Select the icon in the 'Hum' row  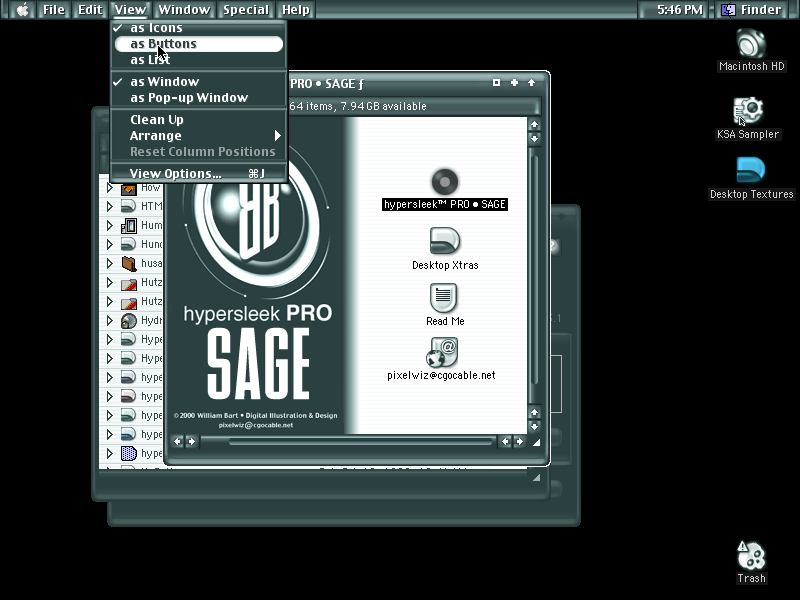pyautogui.click(x=129, y=226)
